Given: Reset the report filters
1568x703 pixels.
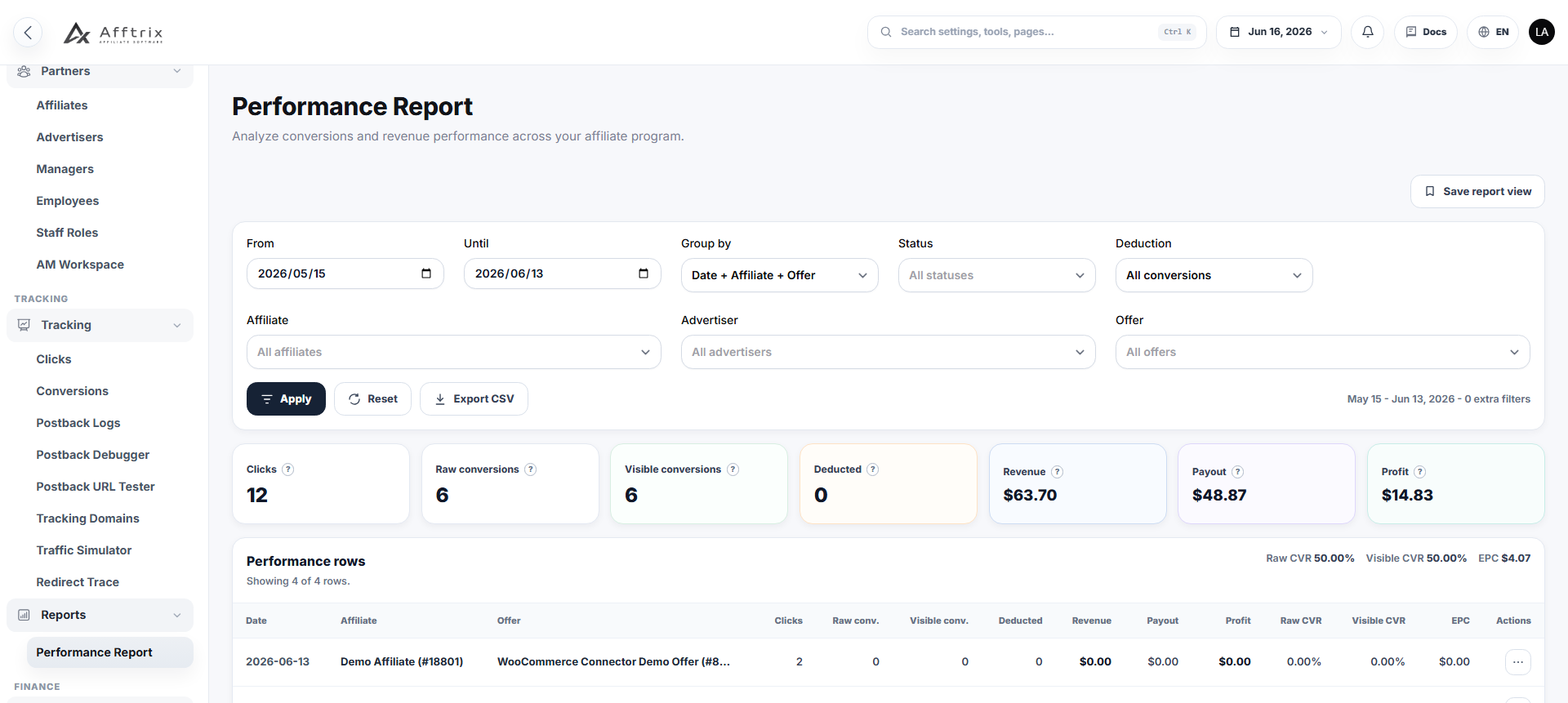Looking at the screenshot, I should [x=372, y=399].
